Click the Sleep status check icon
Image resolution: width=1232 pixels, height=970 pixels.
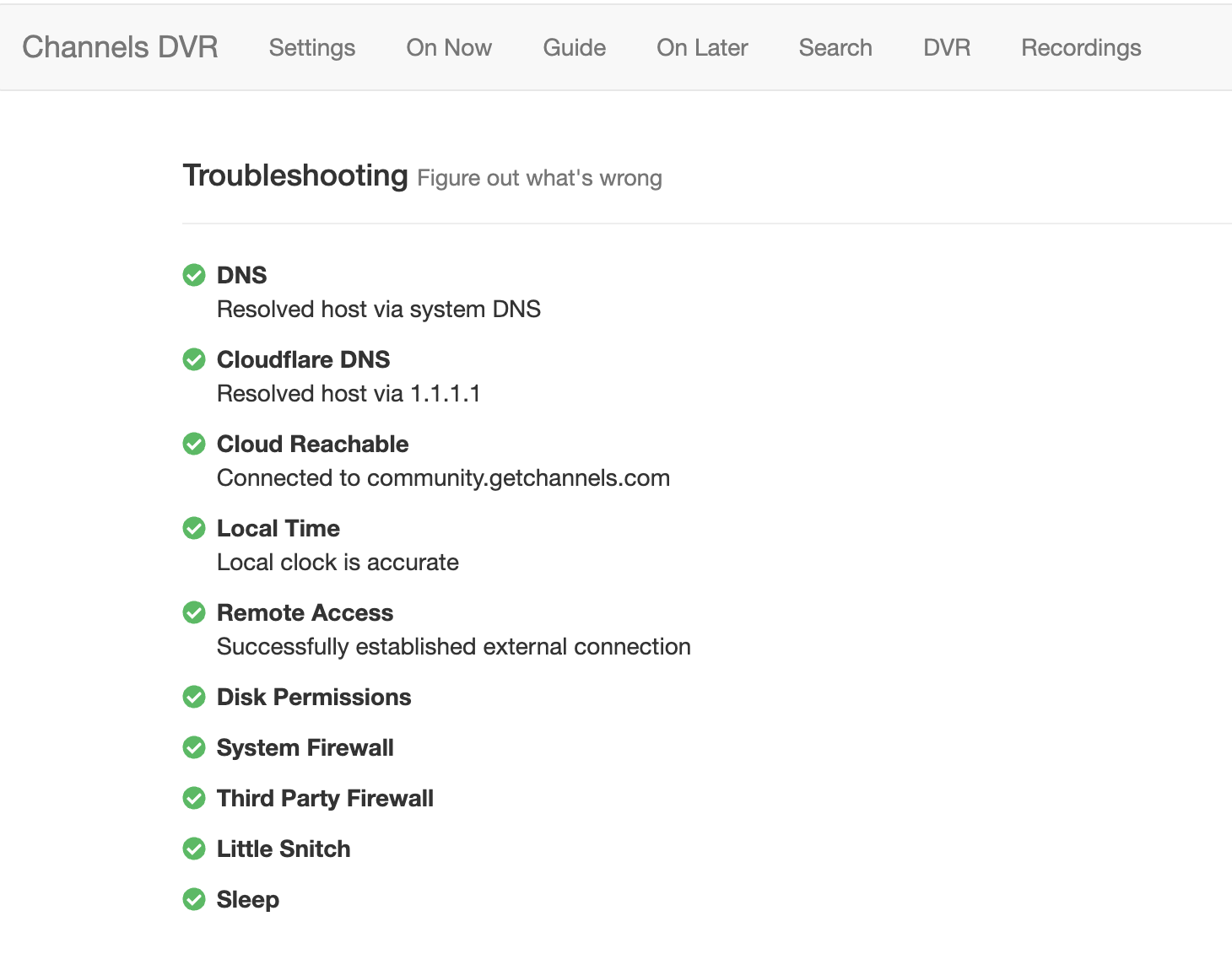pos(194,899)
